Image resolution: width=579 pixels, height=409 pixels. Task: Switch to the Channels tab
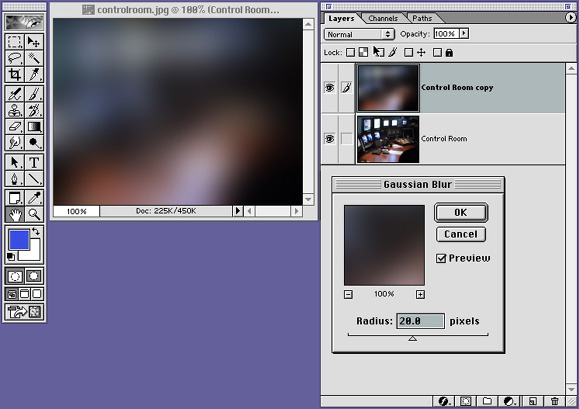[x=383, y=18]
